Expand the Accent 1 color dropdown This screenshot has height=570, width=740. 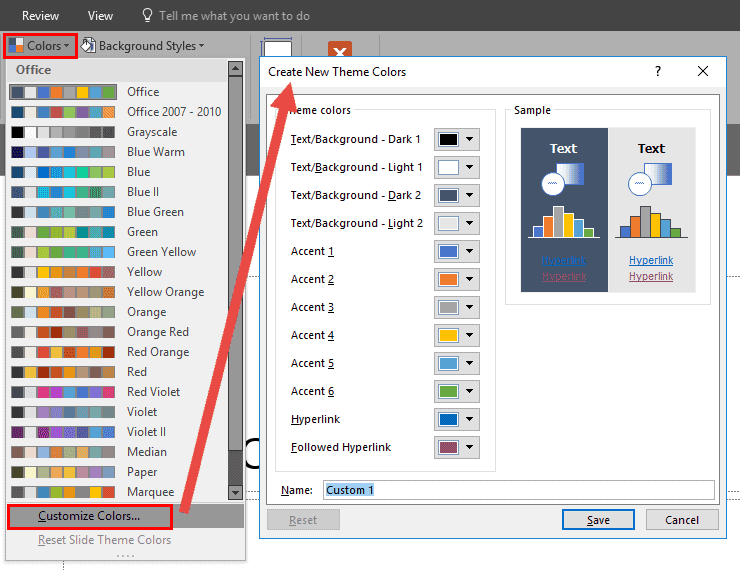tap(469, 252)
